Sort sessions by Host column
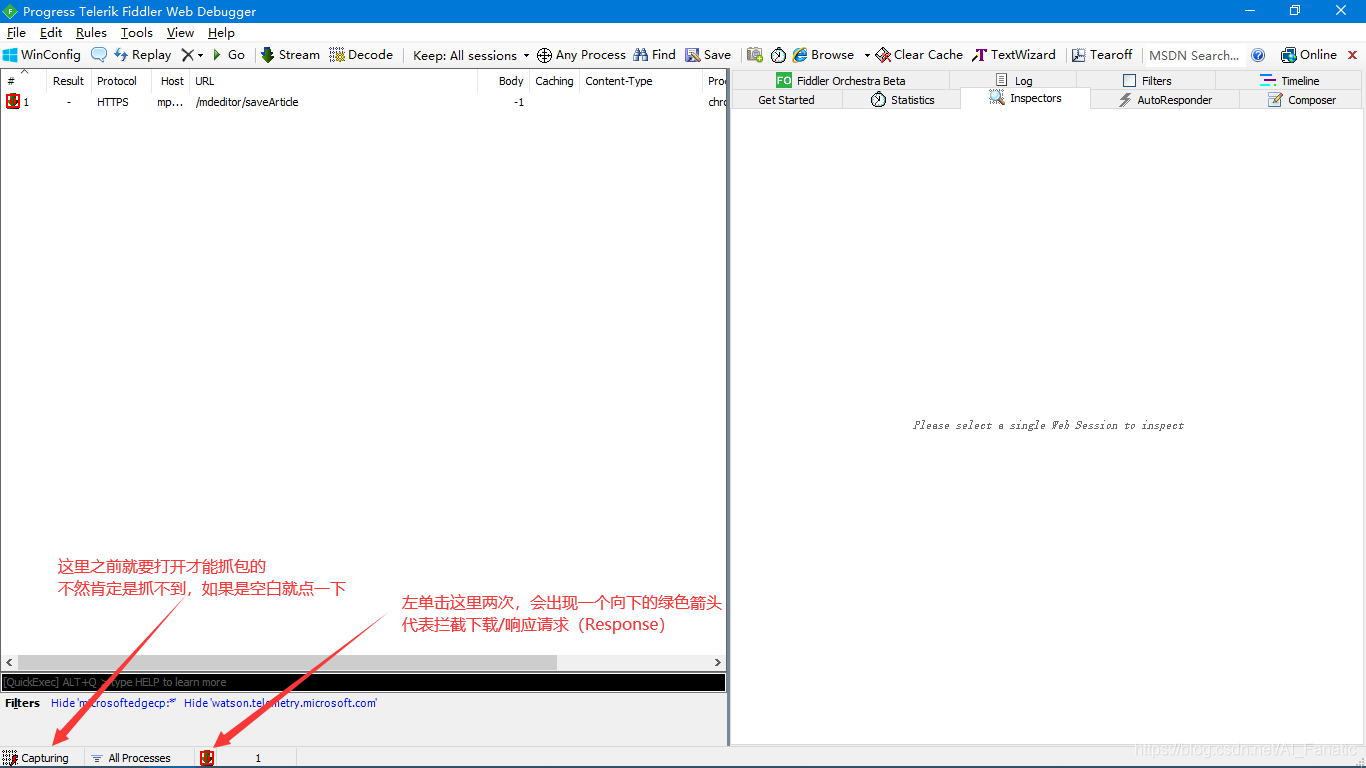 [x=171, y=81]
